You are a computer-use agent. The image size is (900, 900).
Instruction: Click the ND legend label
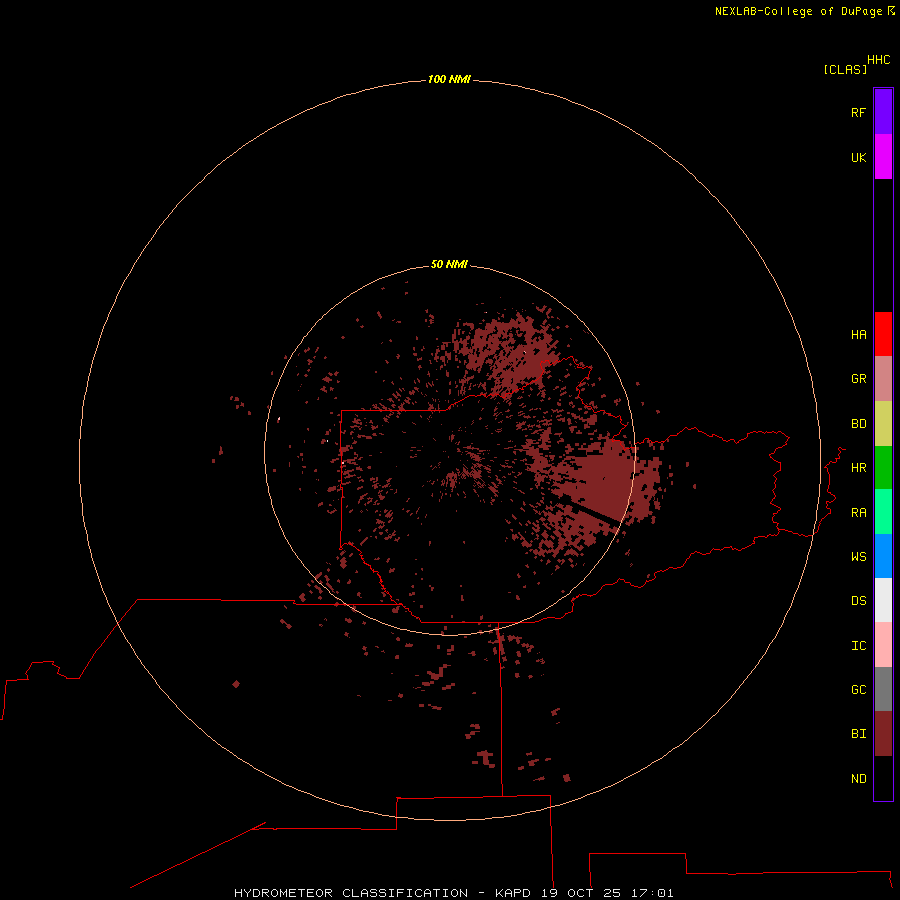click(858, 779)
